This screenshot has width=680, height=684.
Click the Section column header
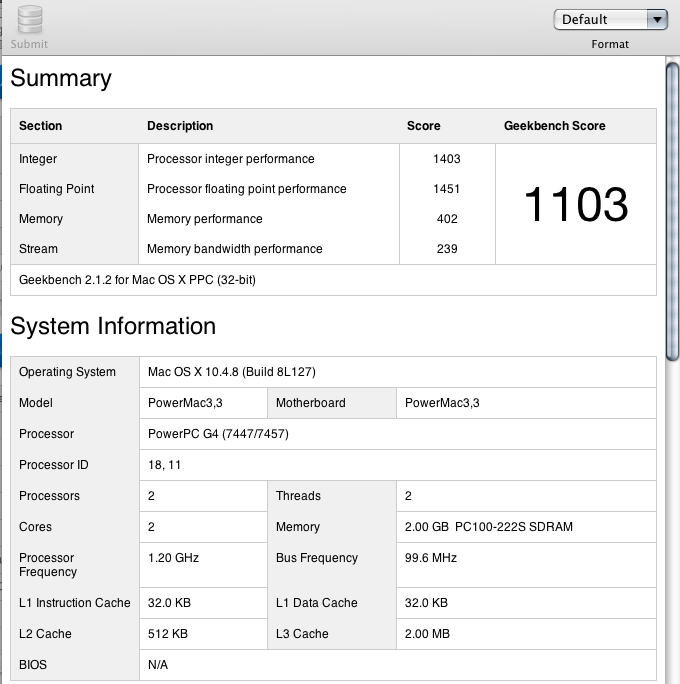41,126
